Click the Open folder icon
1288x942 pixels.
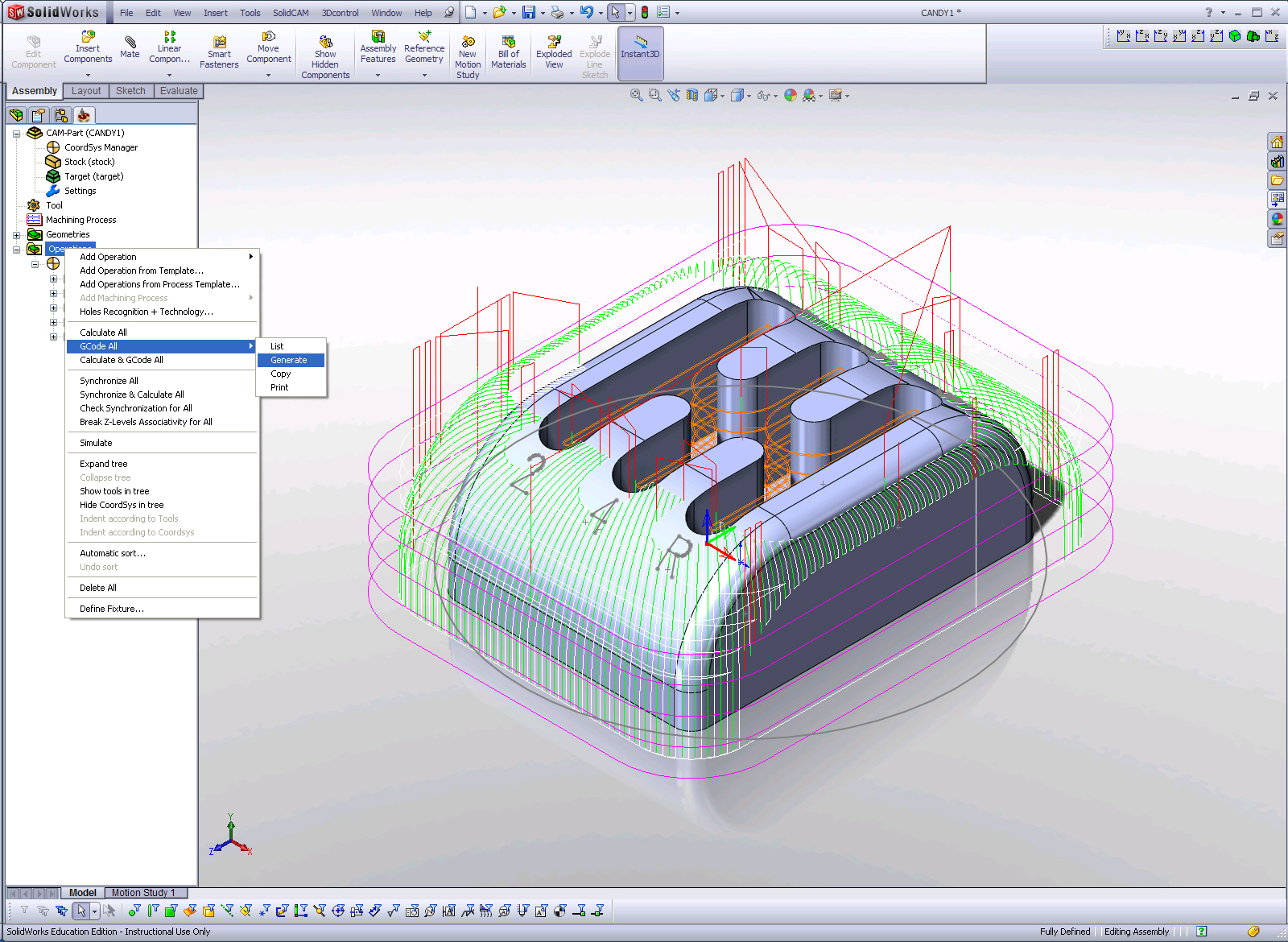pos(500,12)
